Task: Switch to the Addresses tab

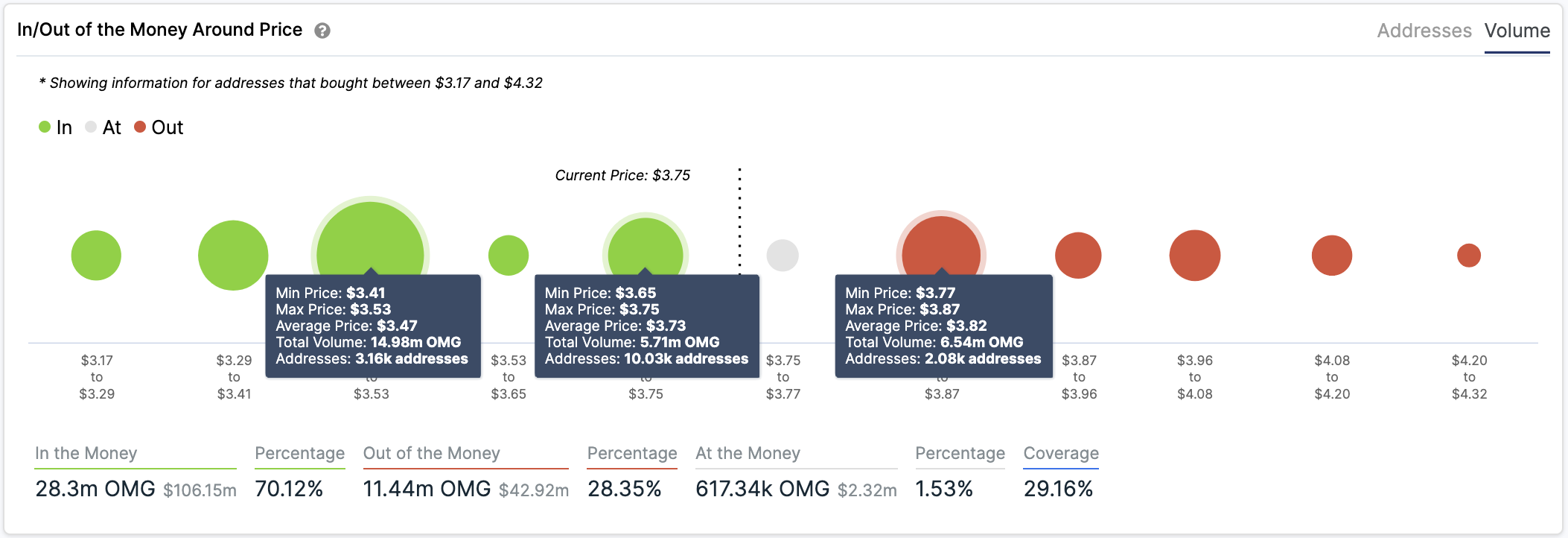Action: pyautogui.click(x=1424, y=31)
